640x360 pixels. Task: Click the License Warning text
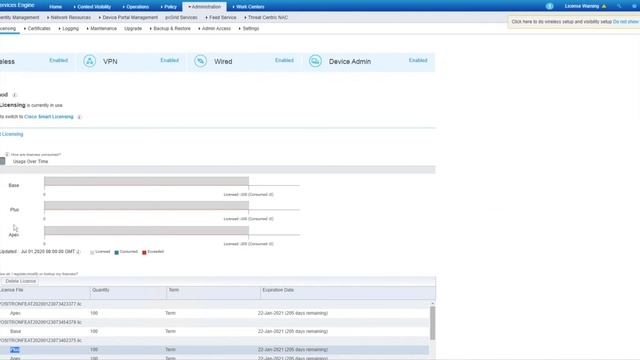[x=582, y=6]
